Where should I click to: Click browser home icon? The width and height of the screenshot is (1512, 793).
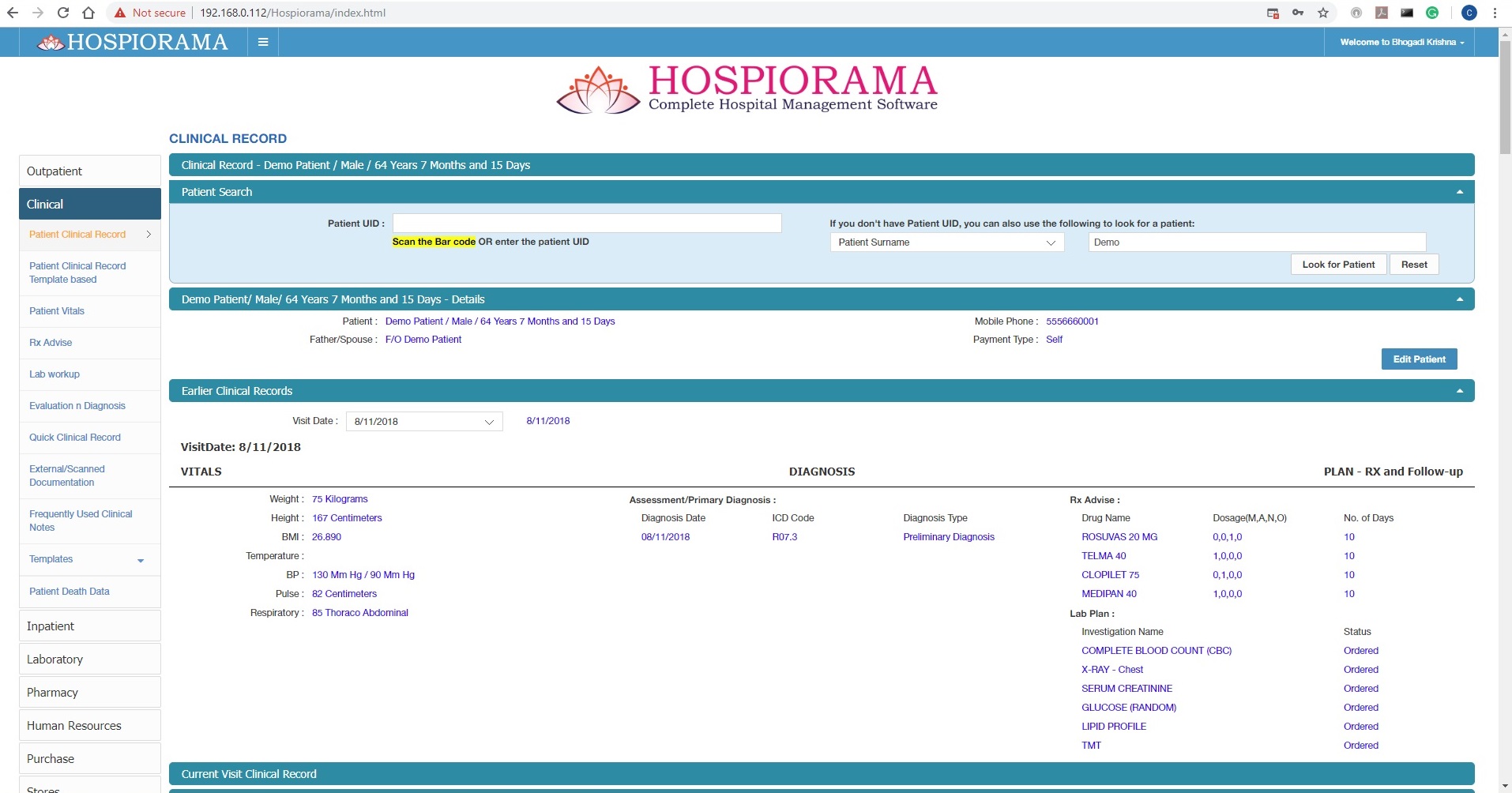pyautogui.click(x=88, y=13)
